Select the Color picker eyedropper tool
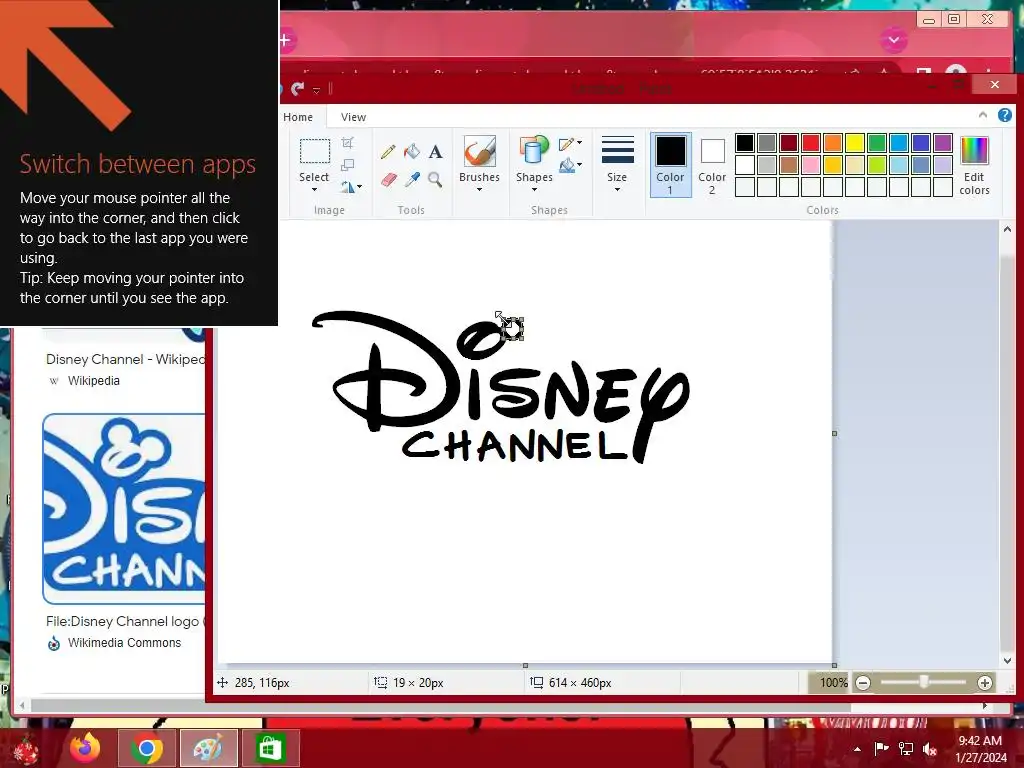The height and width of the screenshot is (768, 1024). click(x=412, y=180)
